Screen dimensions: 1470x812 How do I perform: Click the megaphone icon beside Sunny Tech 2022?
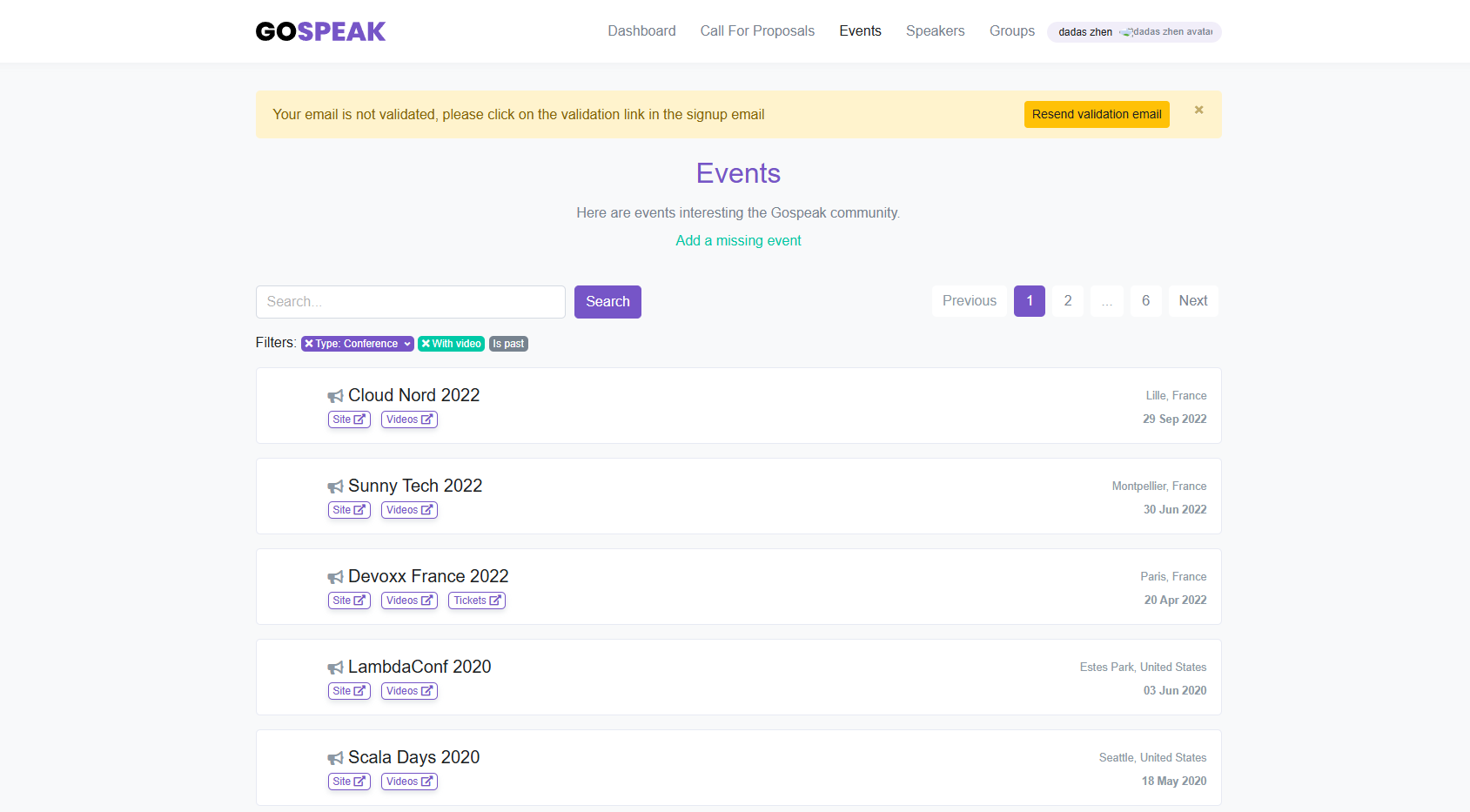click(335, 487)
